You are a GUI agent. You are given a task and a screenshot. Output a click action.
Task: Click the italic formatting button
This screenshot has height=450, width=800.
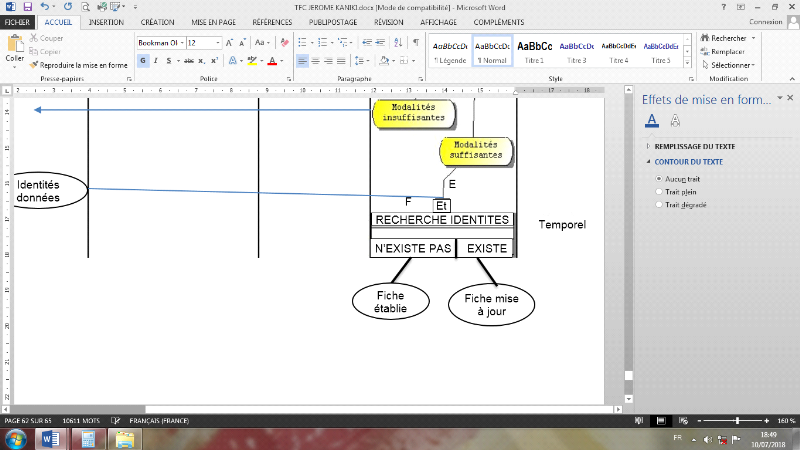pyautogui.click(x=156, y=61)
